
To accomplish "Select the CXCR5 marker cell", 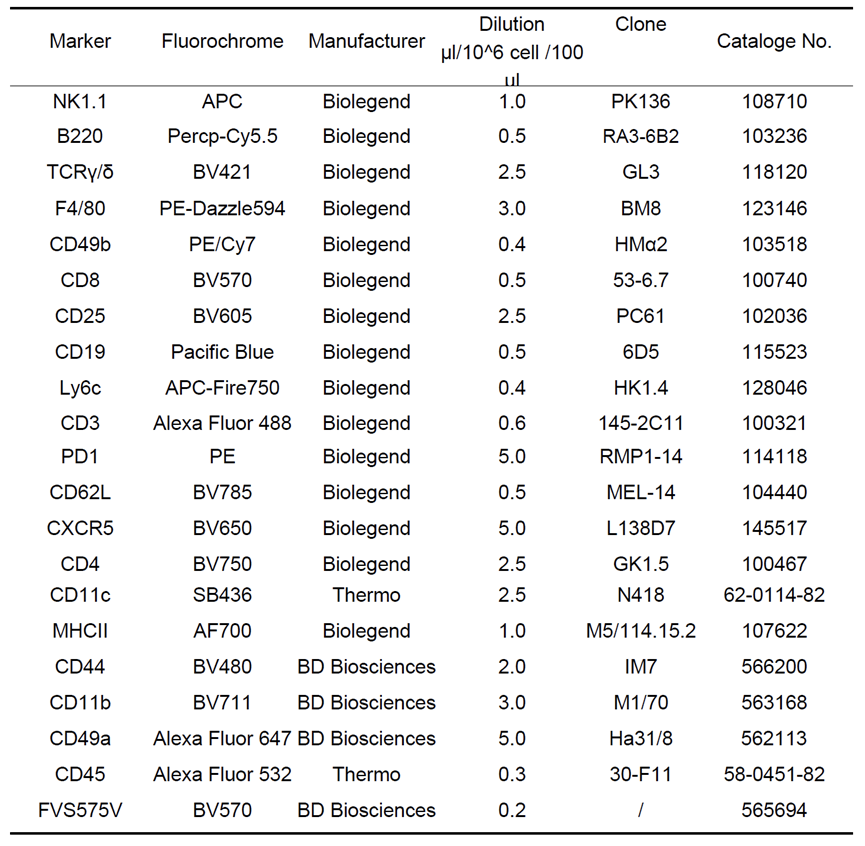I will (x=80, y=529).
